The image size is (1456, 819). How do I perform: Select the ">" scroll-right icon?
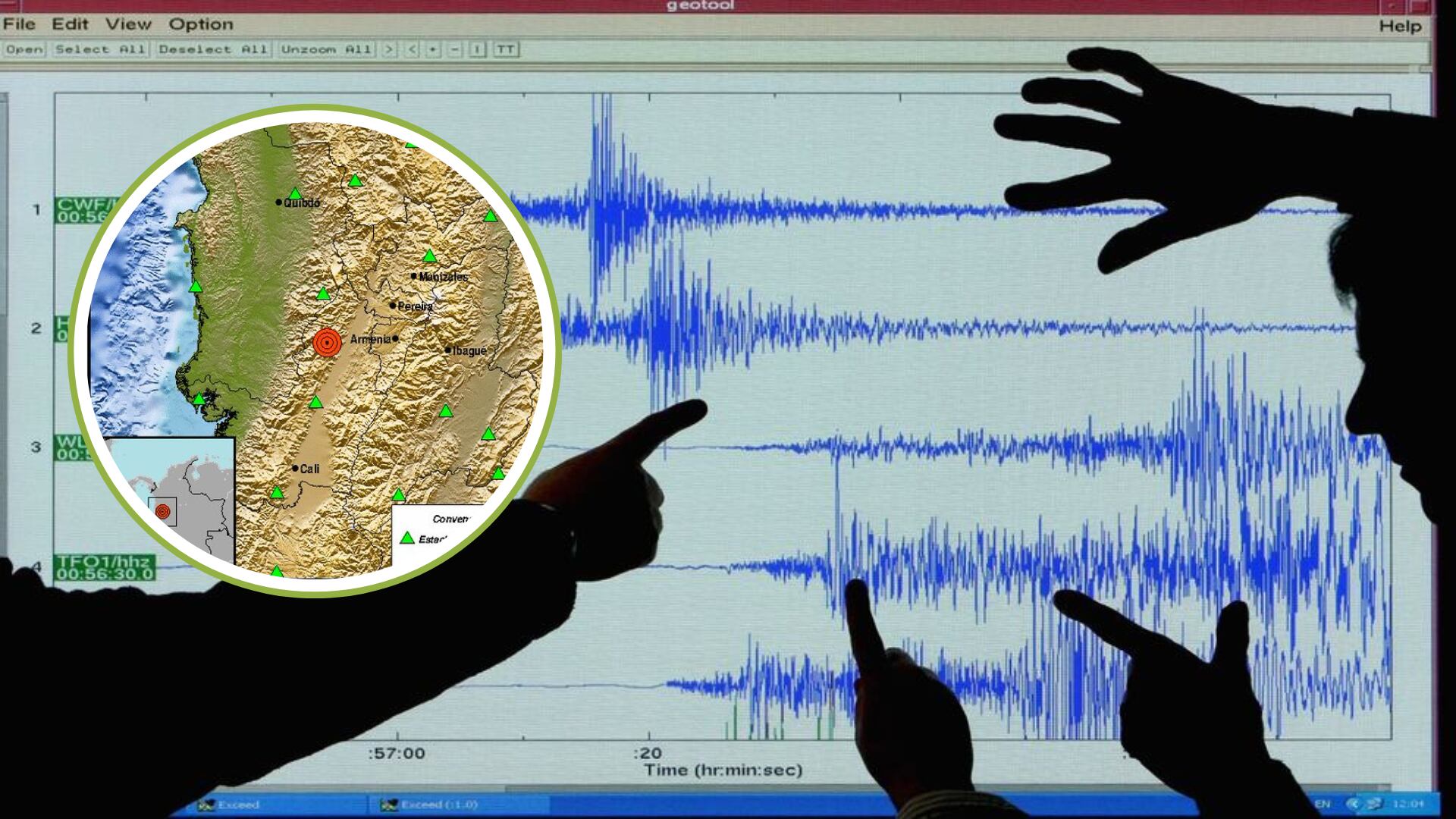coord(389,49)
